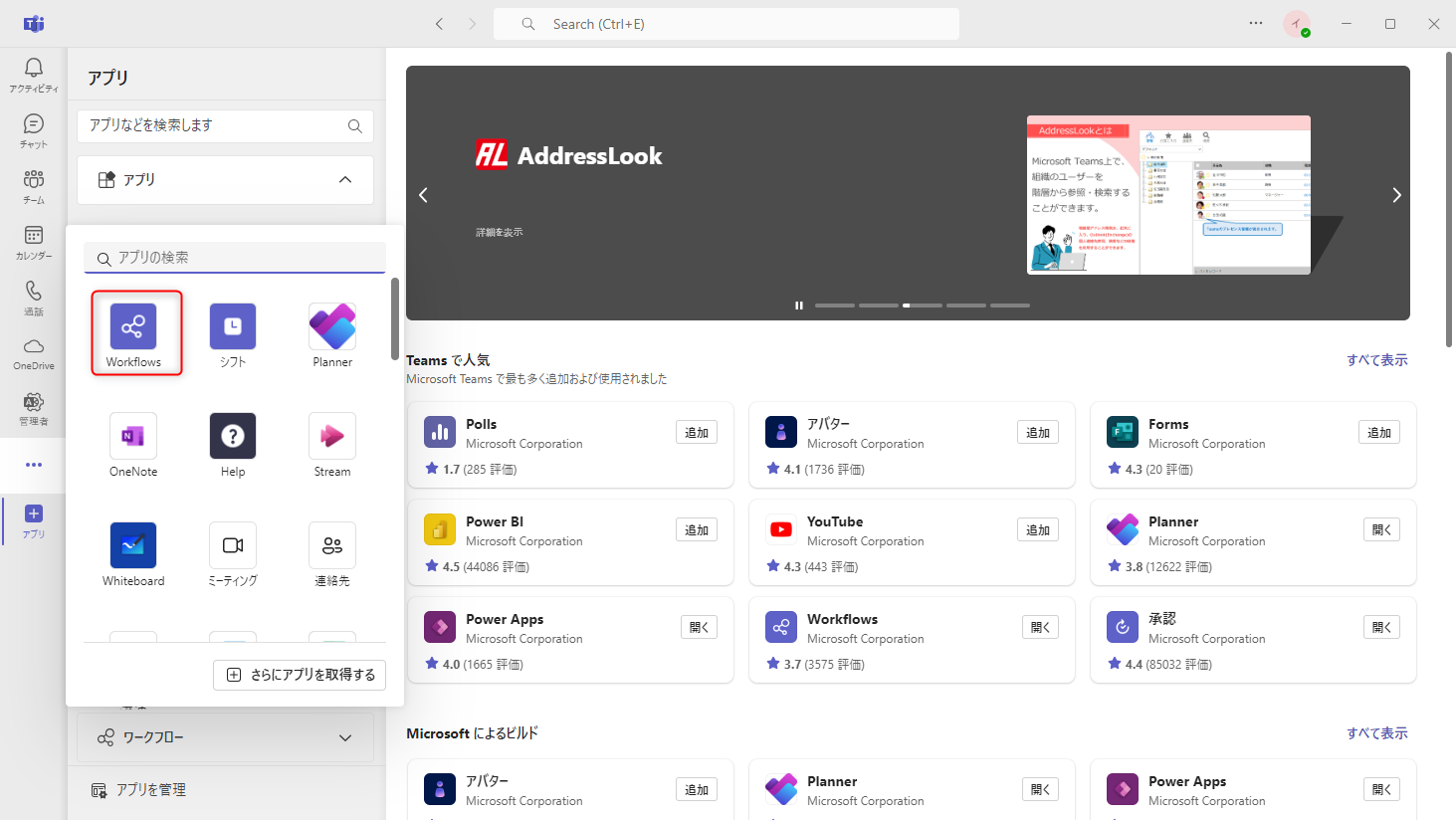The image size is (1456, 820).
Task: Click the Search (Ctrl+E) box
Action: click(727, 24)
